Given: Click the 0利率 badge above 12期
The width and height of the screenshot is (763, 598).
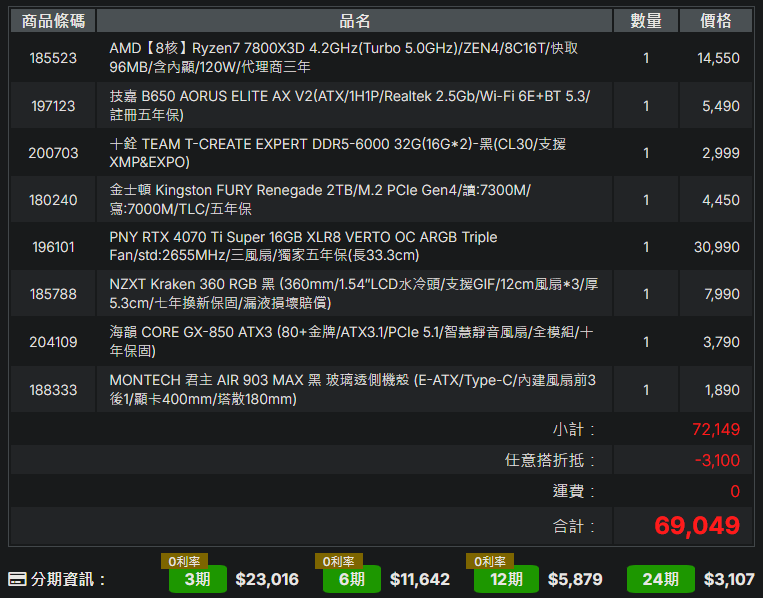Looking at the screenshot, I should pyautogui.click(x=490, y=562).
